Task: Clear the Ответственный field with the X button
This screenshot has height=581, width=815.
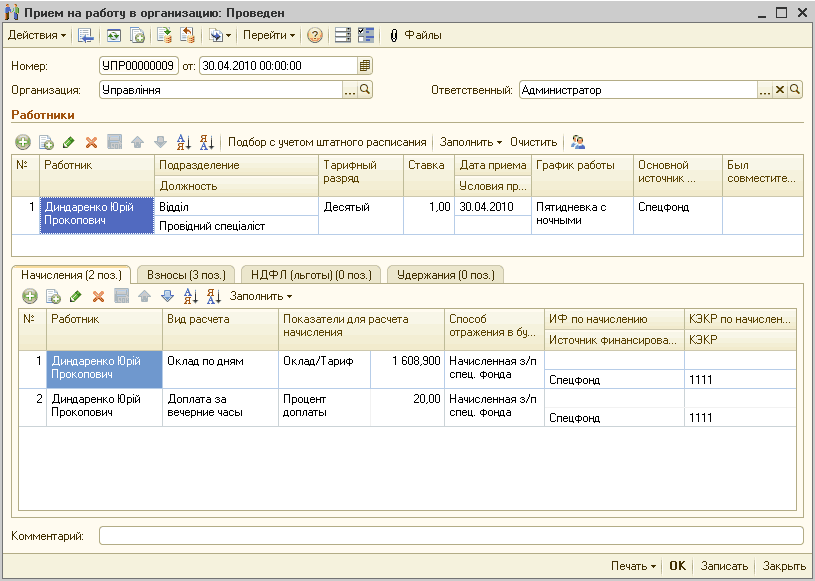Action: pyautogui.click(x=780, y=90)
